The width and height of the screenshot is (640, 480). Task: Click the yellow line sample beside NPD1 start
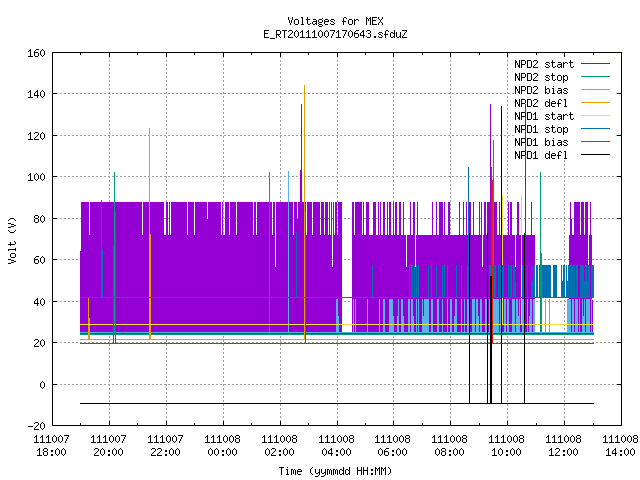pos(595,116)
